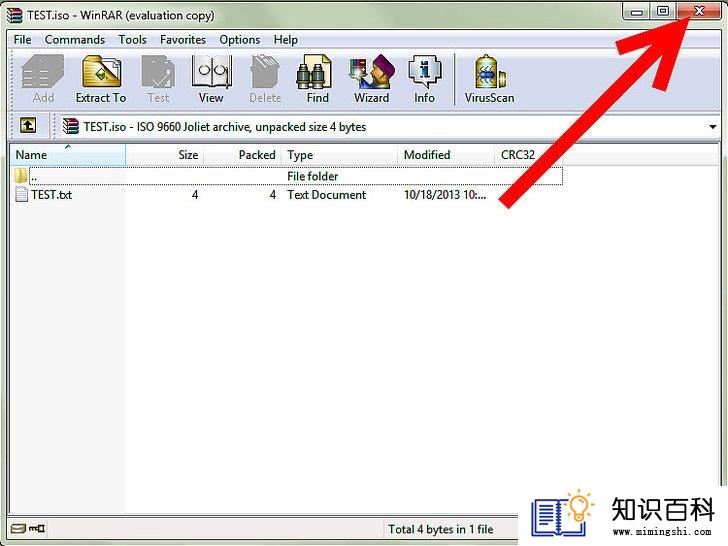
Task: Click the key icon in status bar
Action: 37,528
